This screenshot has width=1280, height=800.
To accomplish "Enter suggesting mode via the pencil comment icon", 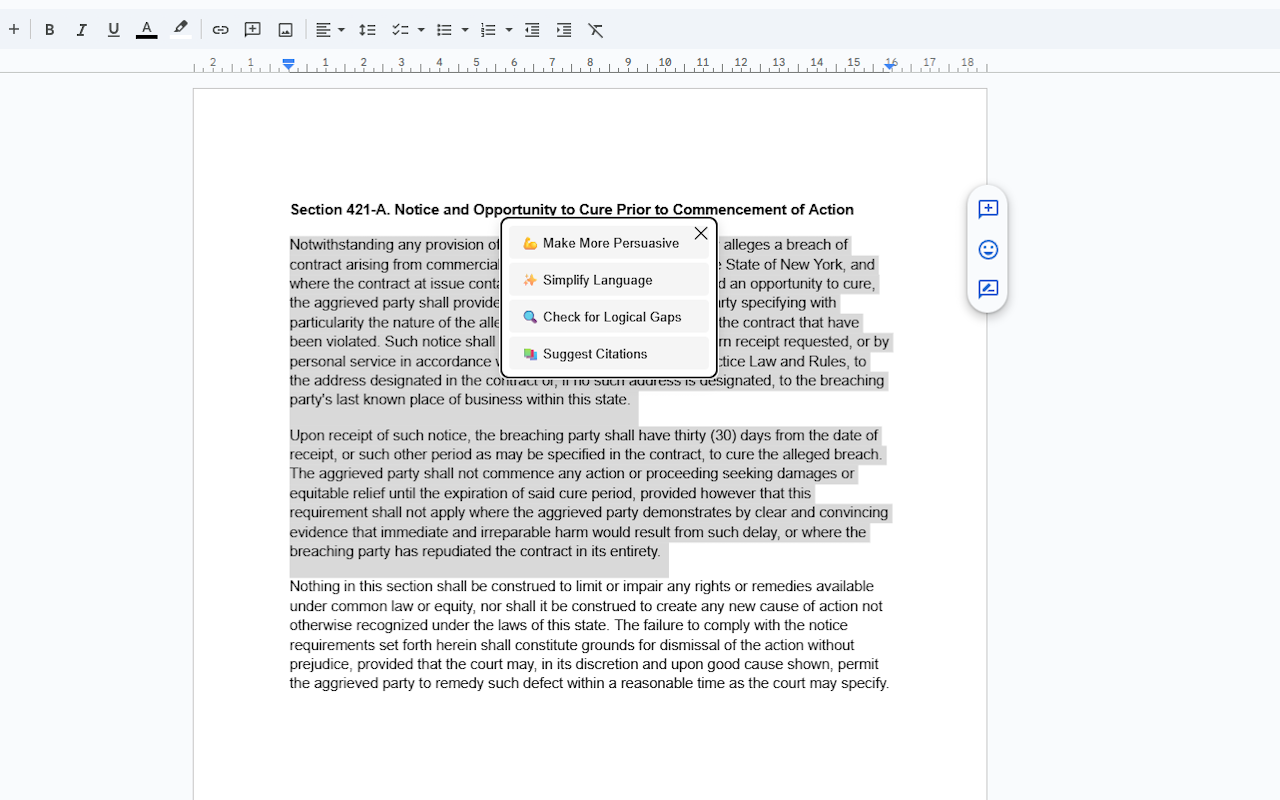I will click(988, 289).
